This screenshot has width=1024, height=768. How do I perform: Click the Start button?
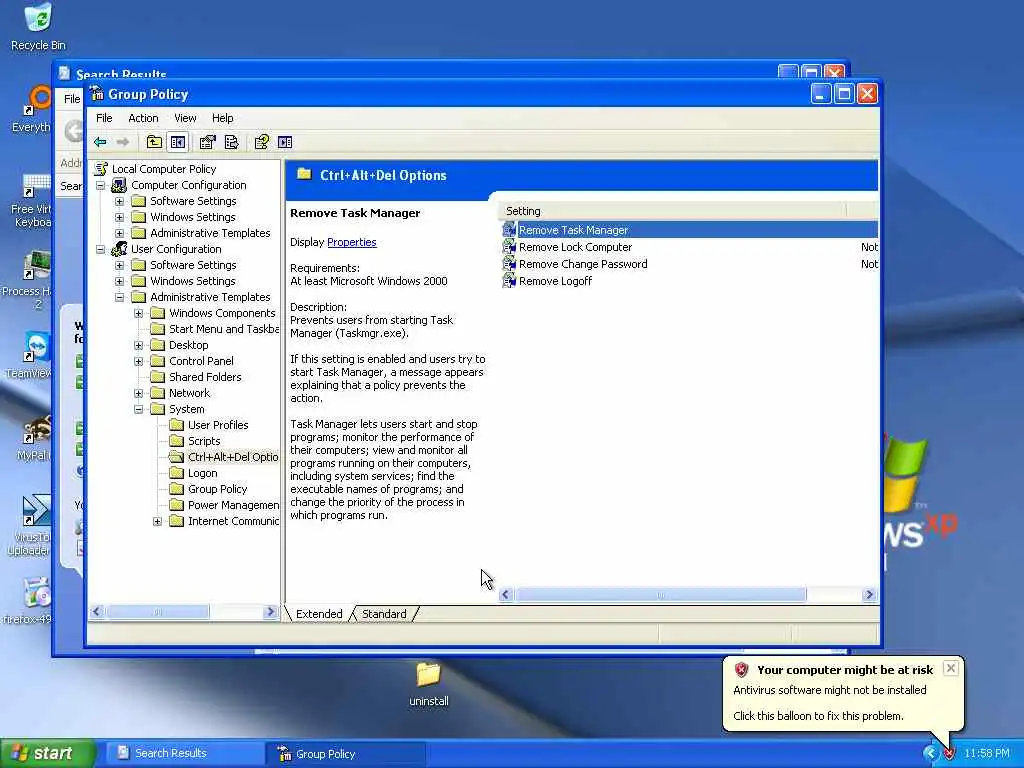[x=46, y=754]
